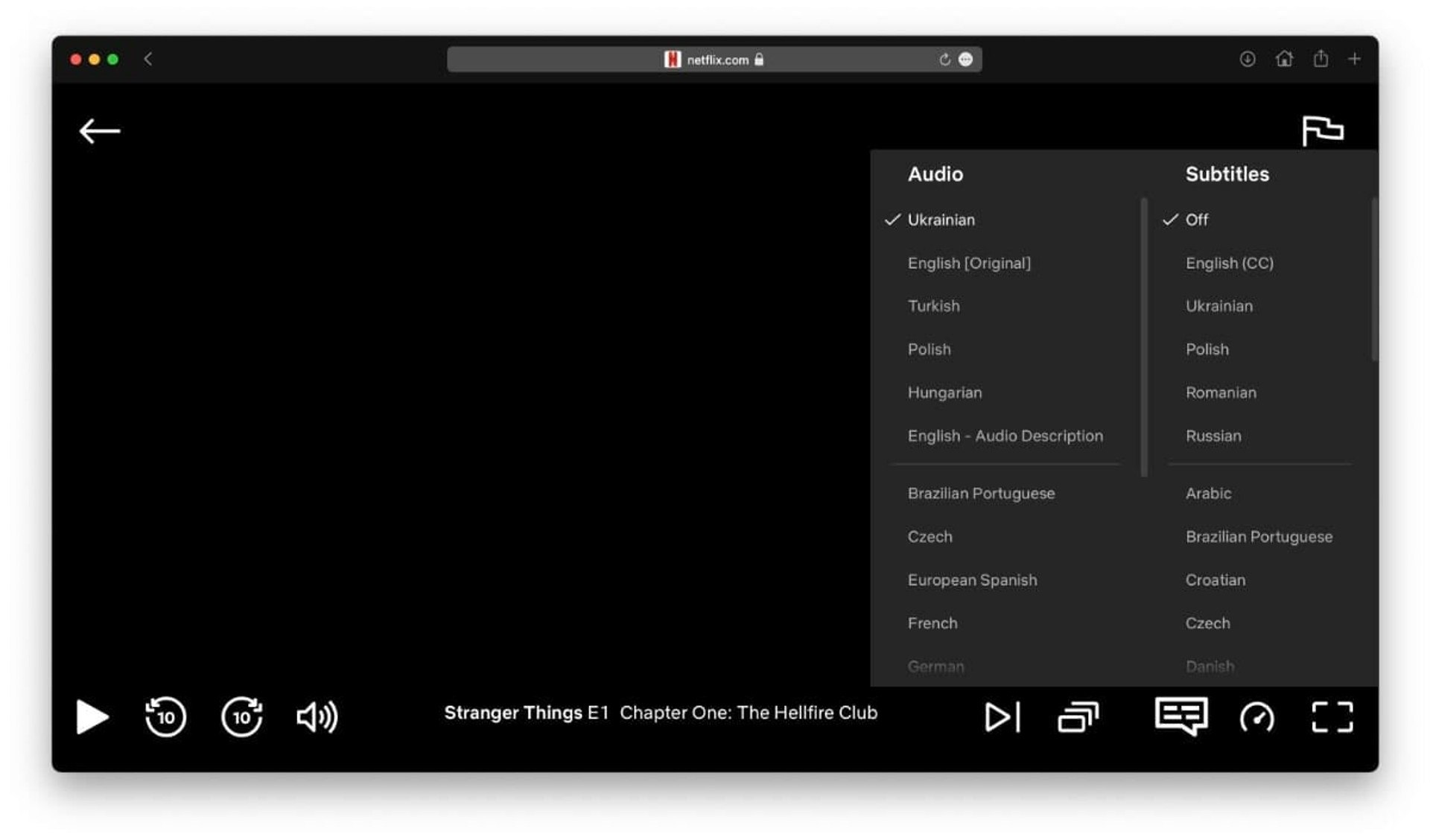Select Arabic subtitles
This screenshot has height=840, width=1430.
pyautogui.click(x=1208, y=493)
